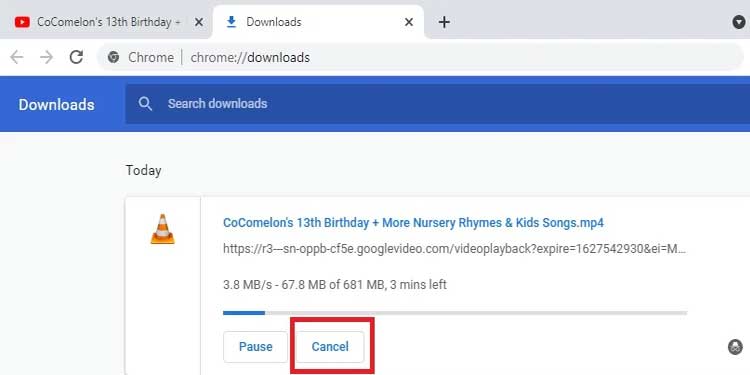Click the googlevideo.com source URL
This screenshot has height=375, width=750.
coord(454,249)
